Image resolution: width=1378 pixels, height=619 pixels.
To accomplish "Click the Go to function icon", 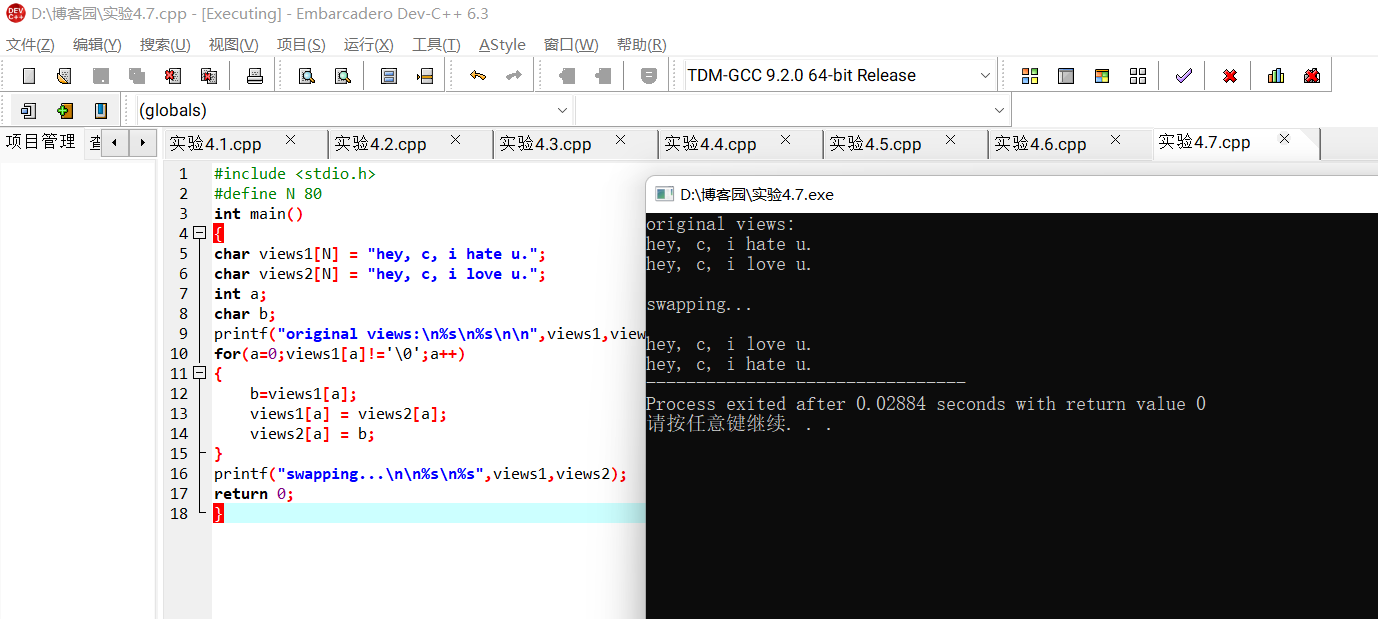I will point(389,76).
